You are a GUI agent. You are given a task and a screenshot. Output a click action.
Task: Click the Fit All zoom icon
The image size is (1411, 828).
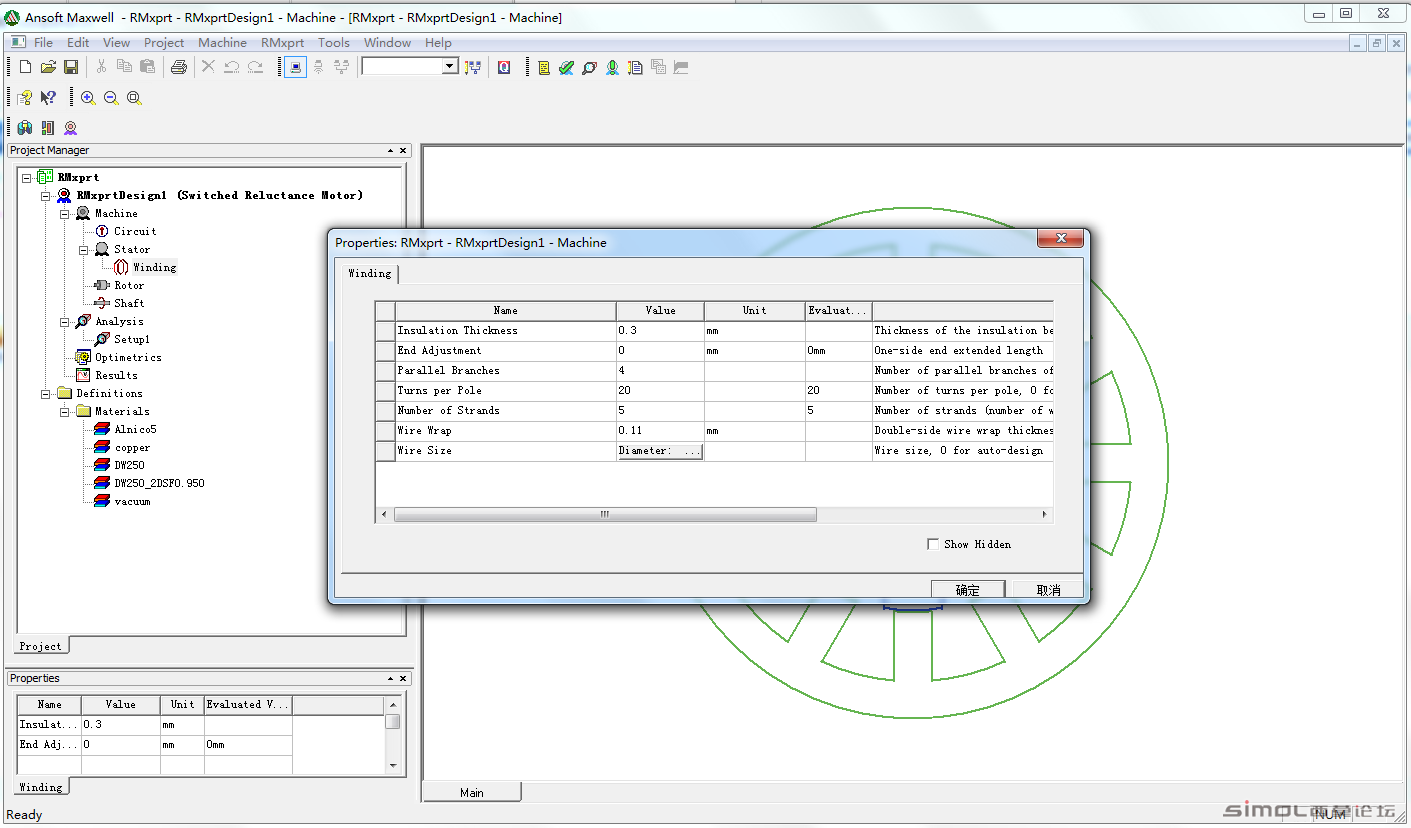134,97
